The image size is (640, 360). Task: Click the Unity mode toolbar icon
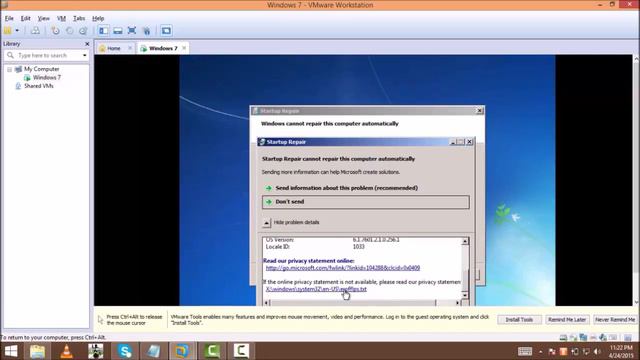point(147,31)
